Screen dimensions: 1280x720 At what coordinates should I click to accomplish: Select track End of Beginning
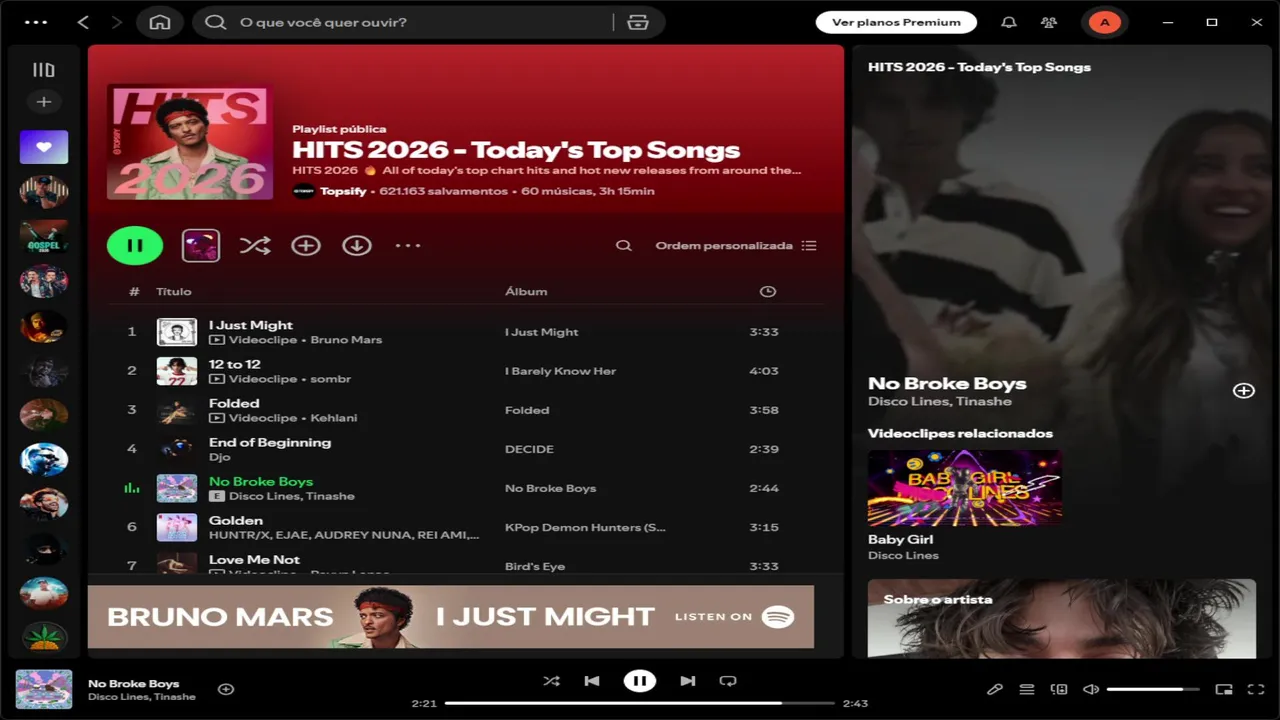click(x=270, y=442)
